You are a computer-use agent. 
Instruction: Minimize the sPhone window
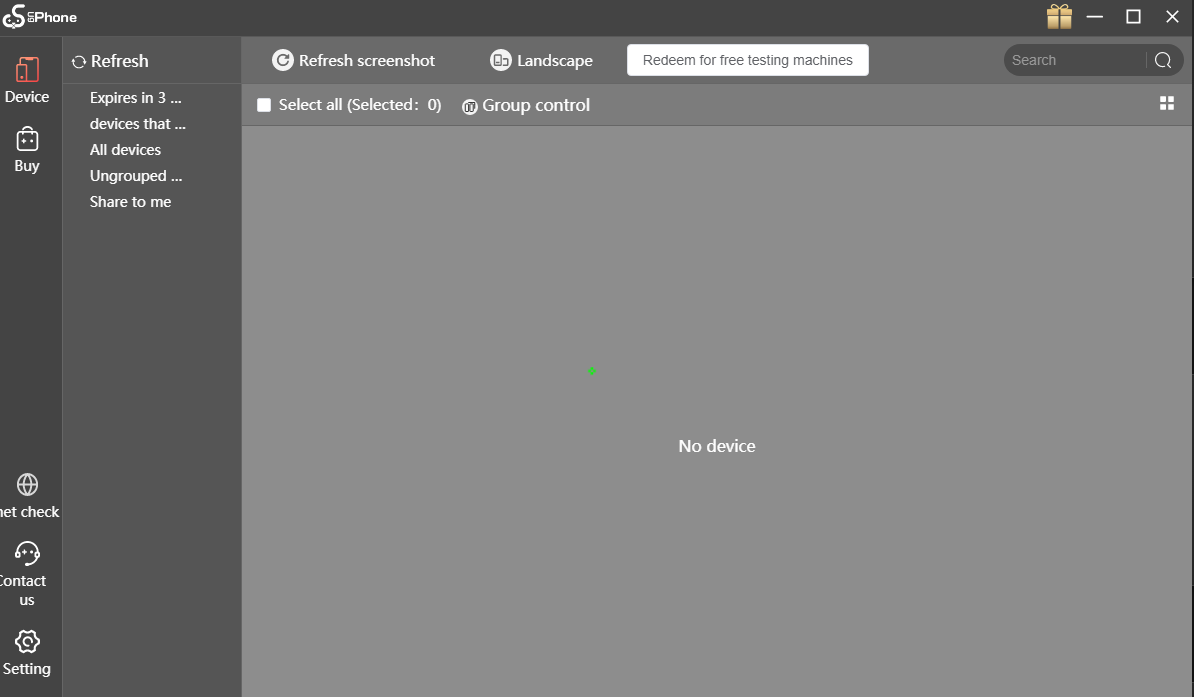click(1094, 17)
